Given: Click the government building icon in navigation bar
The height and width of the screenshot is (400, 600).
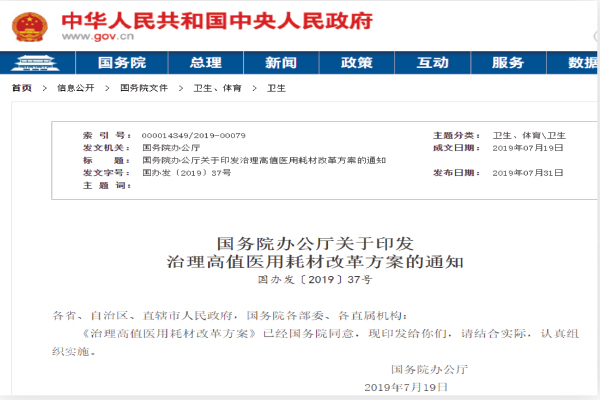Looking at the screenshot, I should (34, 62).
